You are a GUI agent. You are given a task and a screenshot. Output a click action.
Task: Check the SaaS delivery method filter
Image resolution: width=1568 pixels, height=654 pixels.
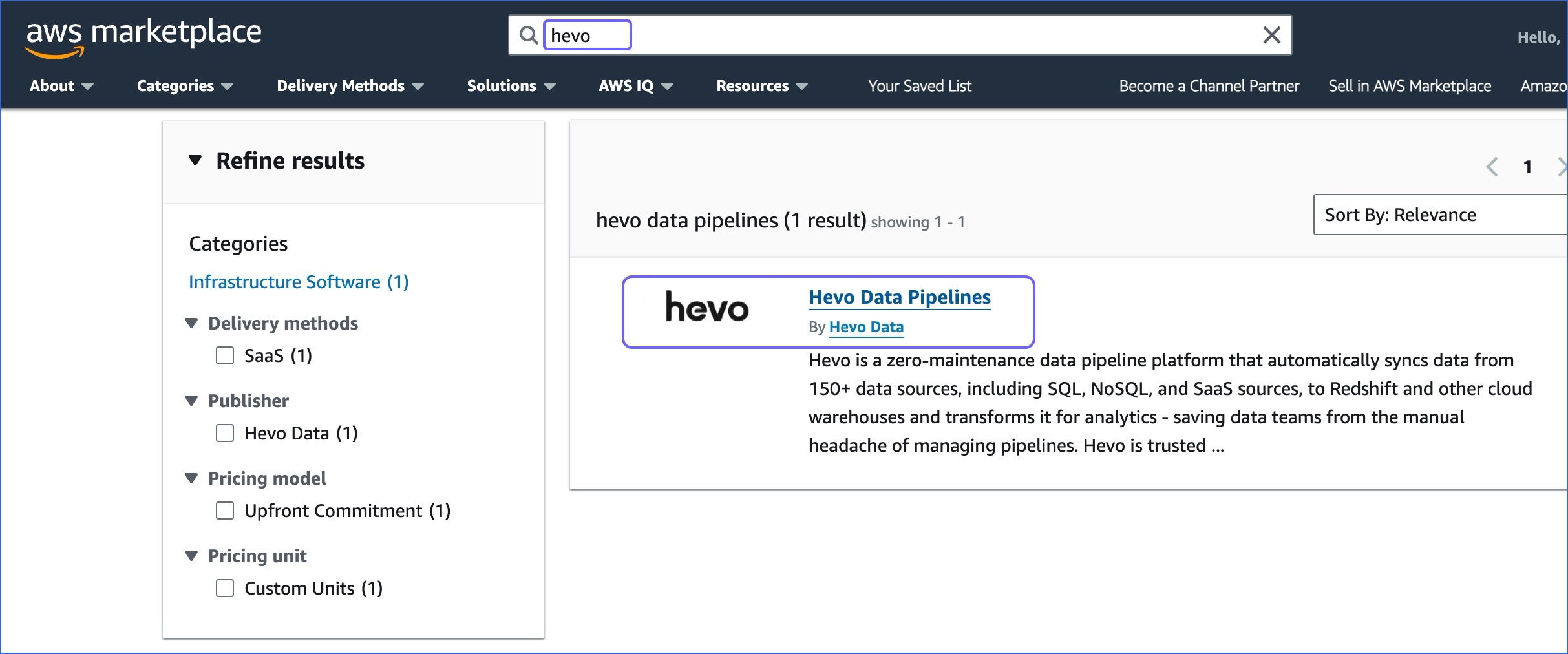224,355
